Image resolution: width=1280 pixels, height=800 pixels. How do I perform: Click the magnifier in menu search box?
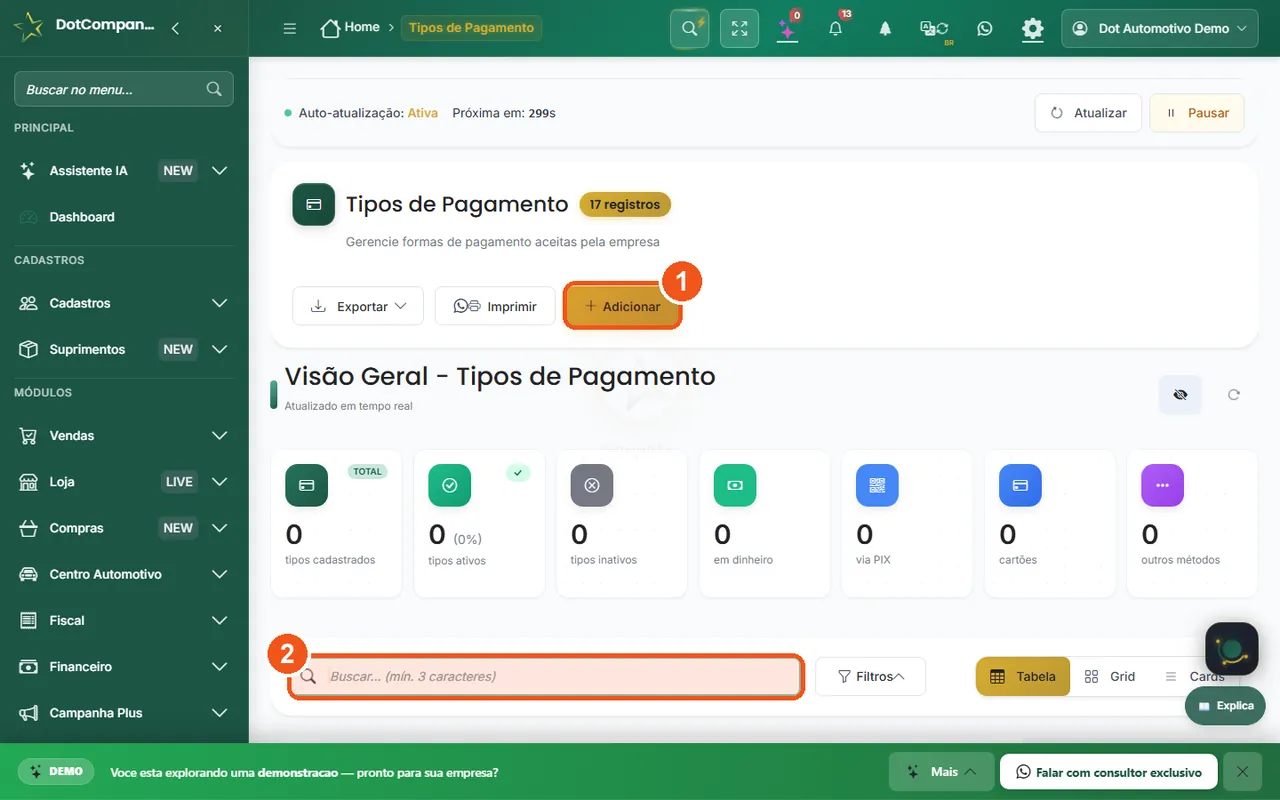coord(214,89)
